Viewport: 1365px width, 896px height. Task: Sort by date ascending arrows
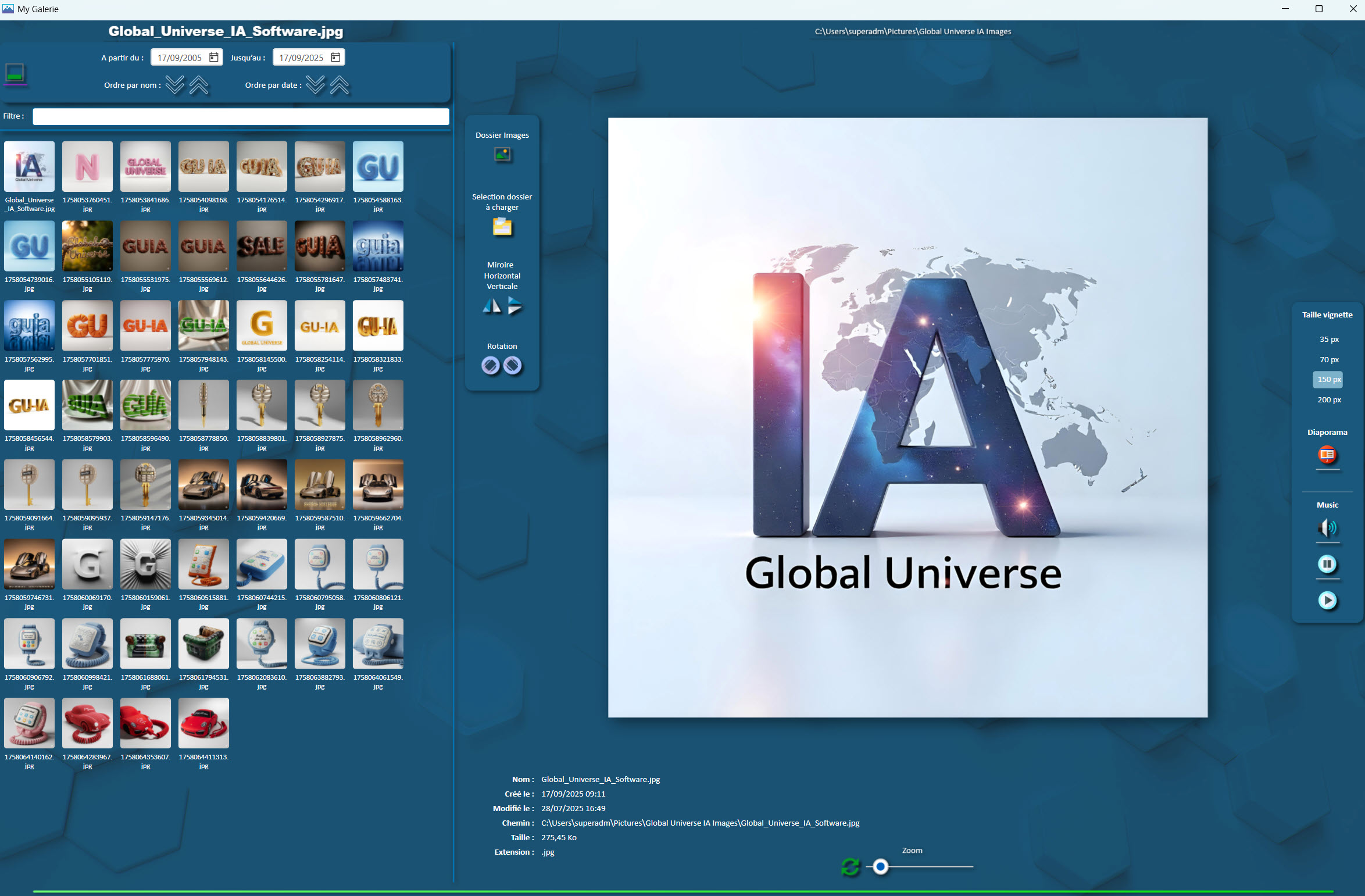(340, 85)
